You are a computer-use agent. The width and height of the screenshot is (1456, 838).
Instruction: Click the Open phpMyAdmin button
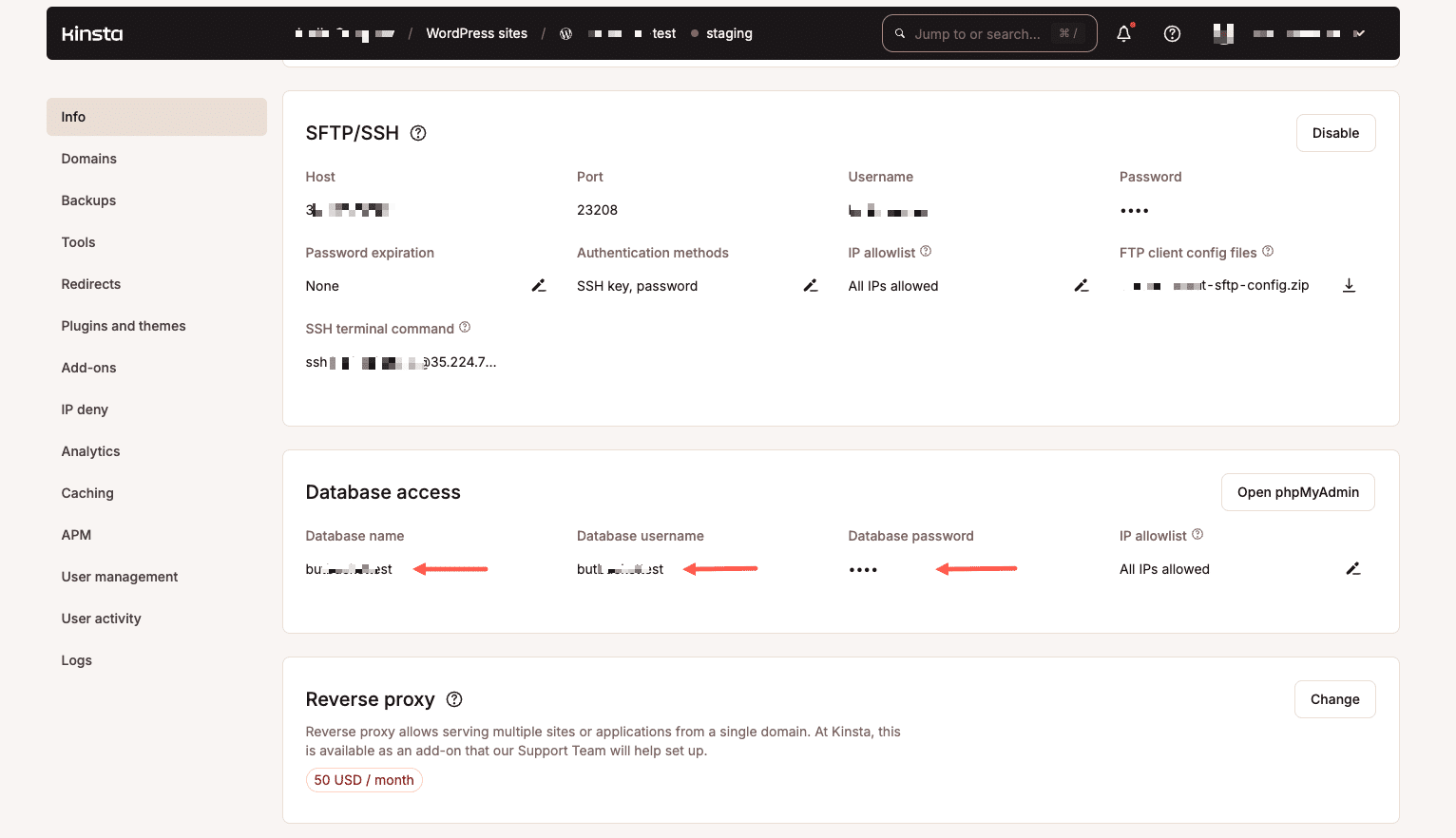(x=1297, y=492)
